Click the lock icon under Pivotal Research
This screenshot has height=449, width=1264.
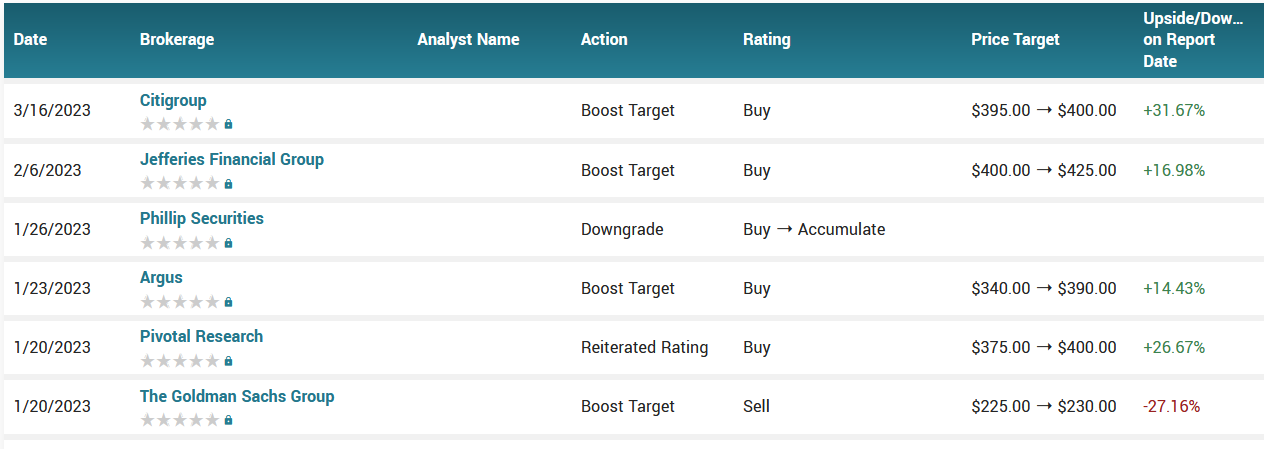228,361
